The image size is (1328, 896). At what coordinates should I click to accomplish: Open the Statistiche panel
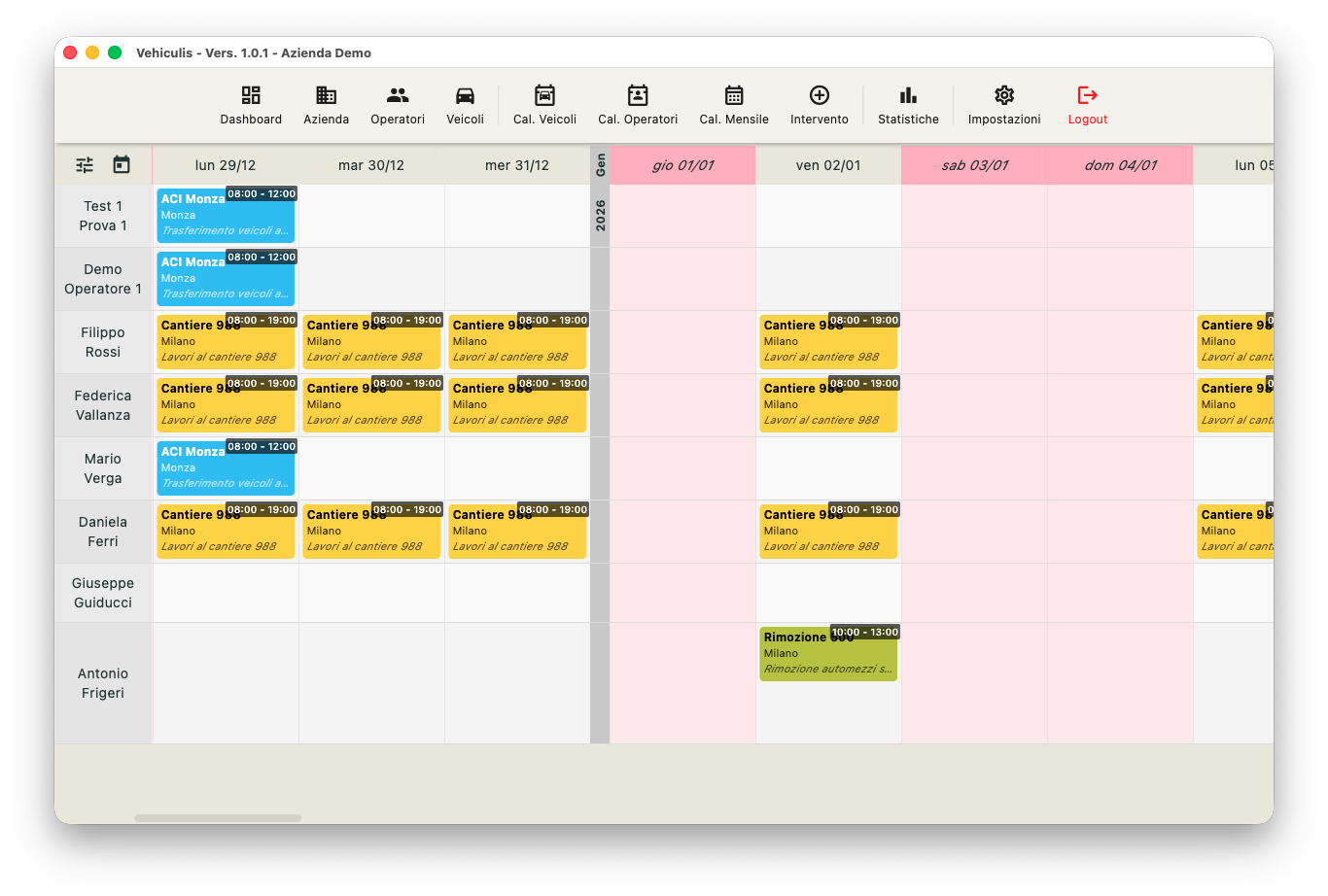click(907, 105)
